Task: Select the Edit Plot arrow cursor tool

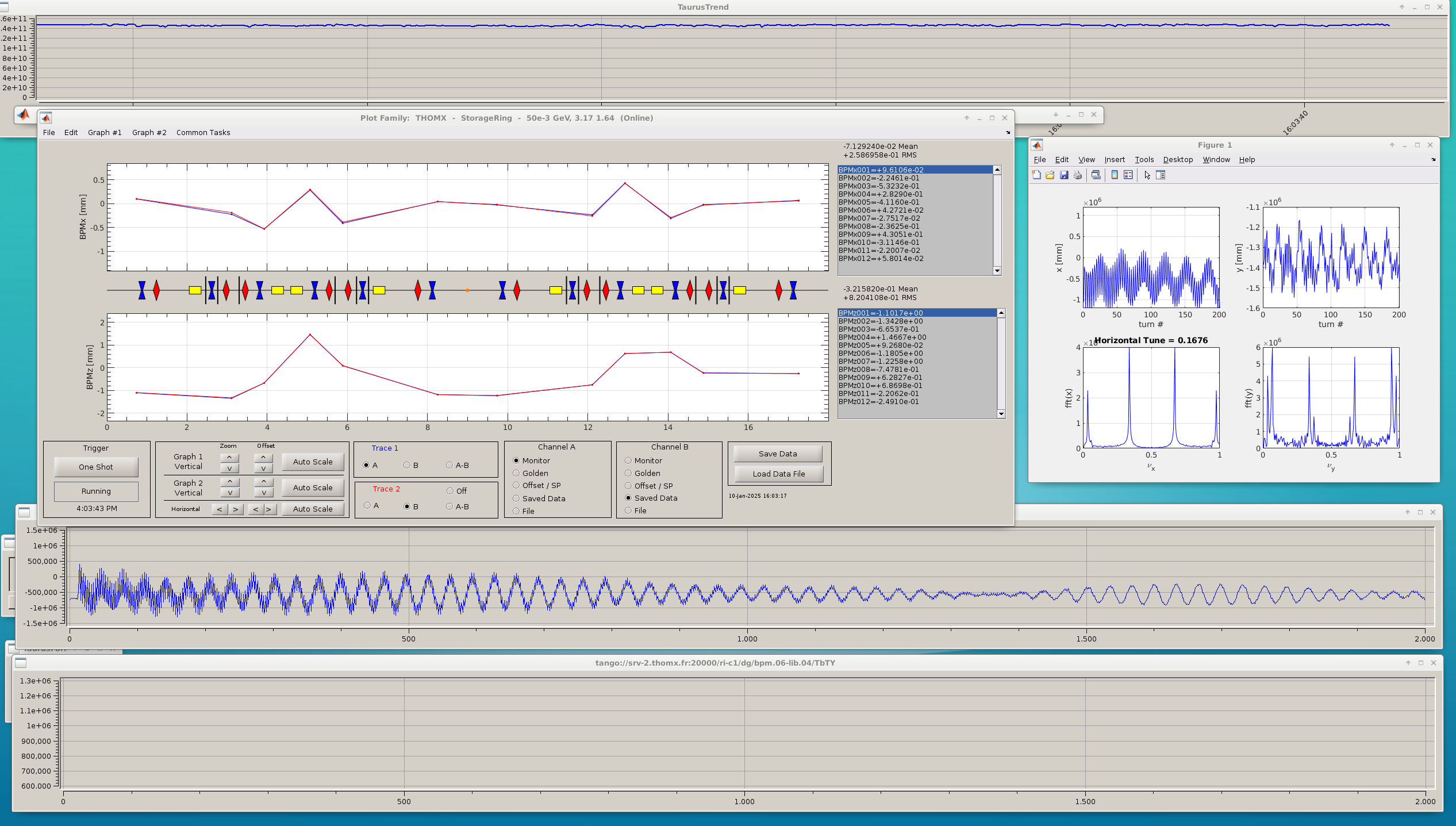Action: tap(1147, 175)
